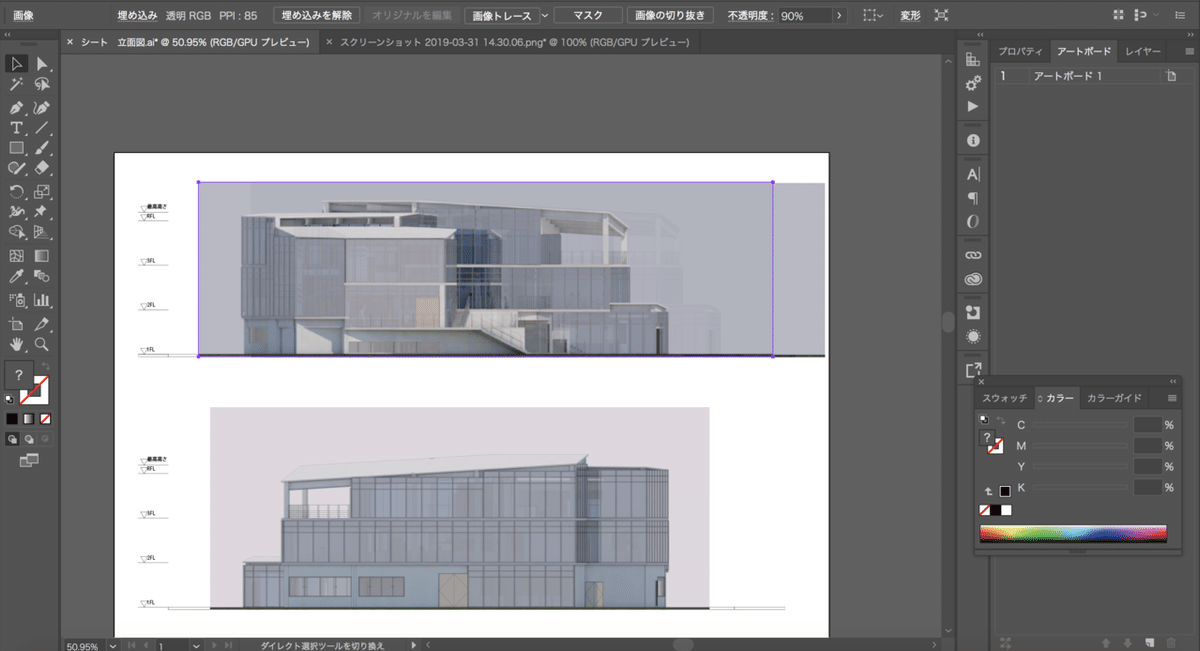Open the Info panel icon
The height and width of the screenshot is (651, 1200).
(x=973, y=141)
